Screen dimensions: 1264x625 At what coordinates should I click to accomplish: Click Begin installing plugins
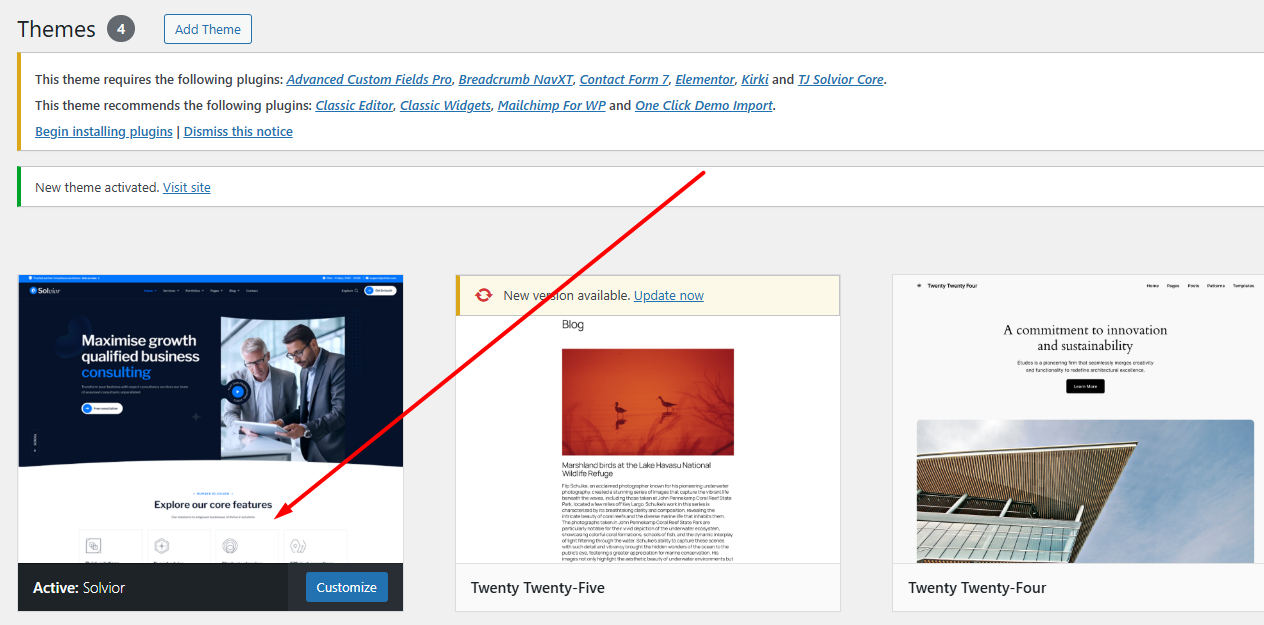click(104, 131)
